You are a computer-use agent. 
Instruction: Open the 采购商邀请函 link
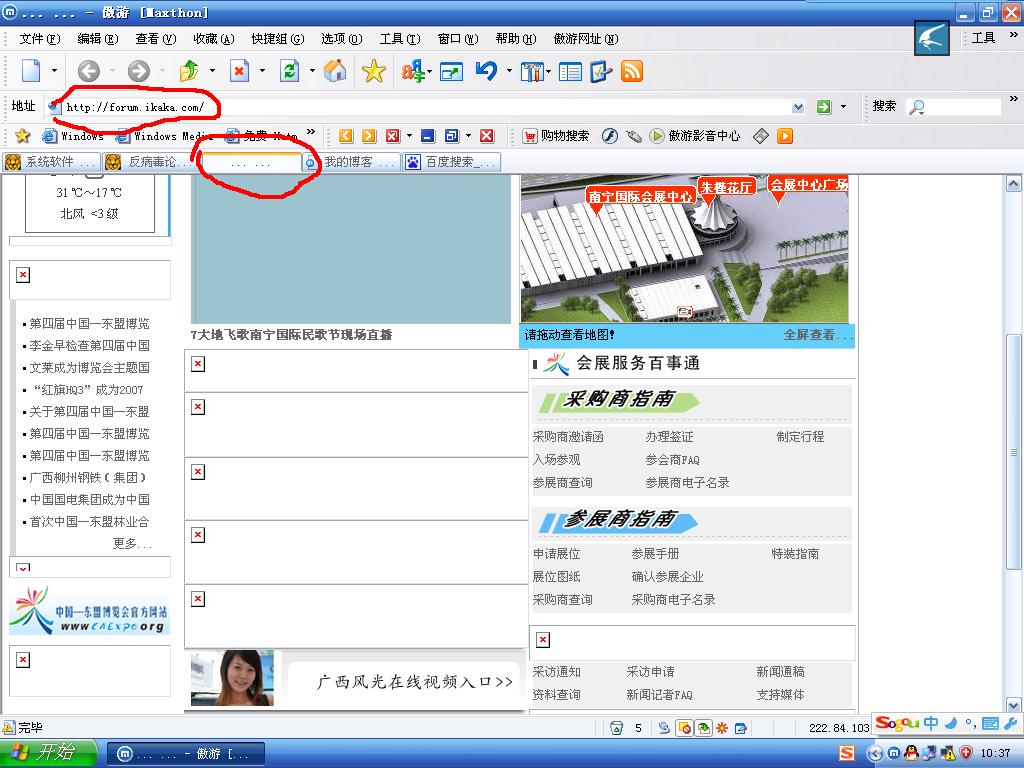568,437
